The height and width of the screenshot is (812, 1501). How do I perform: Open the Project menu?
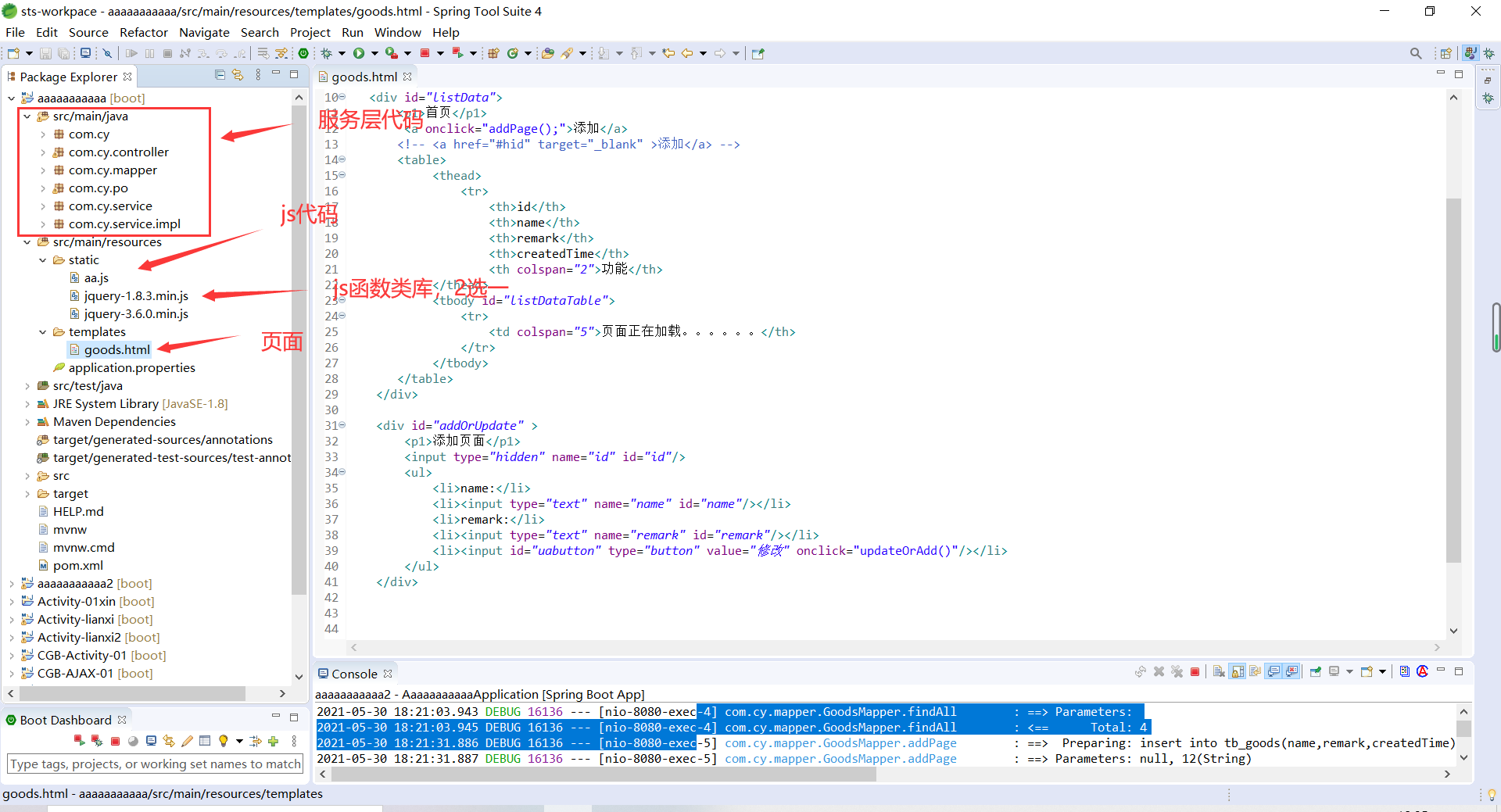coord(310,32)
